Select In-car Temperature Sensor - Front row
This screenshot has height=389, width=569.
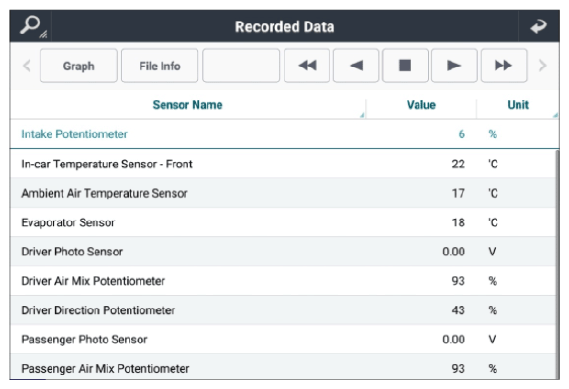pos(283,164)
